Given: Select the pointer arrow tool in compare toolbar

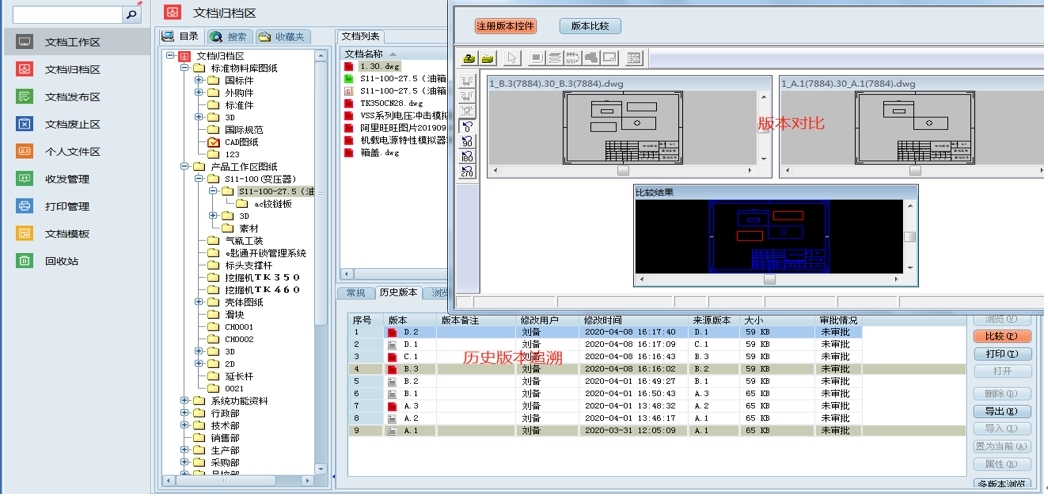Looking at the screenshot, I should 513,58.
